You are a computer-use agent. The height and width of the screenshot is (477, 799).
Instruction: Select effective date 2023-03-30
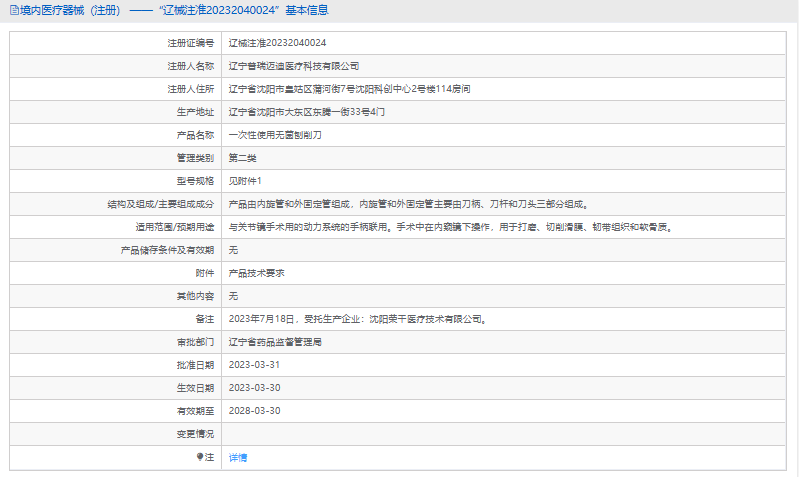pos(254,388)
